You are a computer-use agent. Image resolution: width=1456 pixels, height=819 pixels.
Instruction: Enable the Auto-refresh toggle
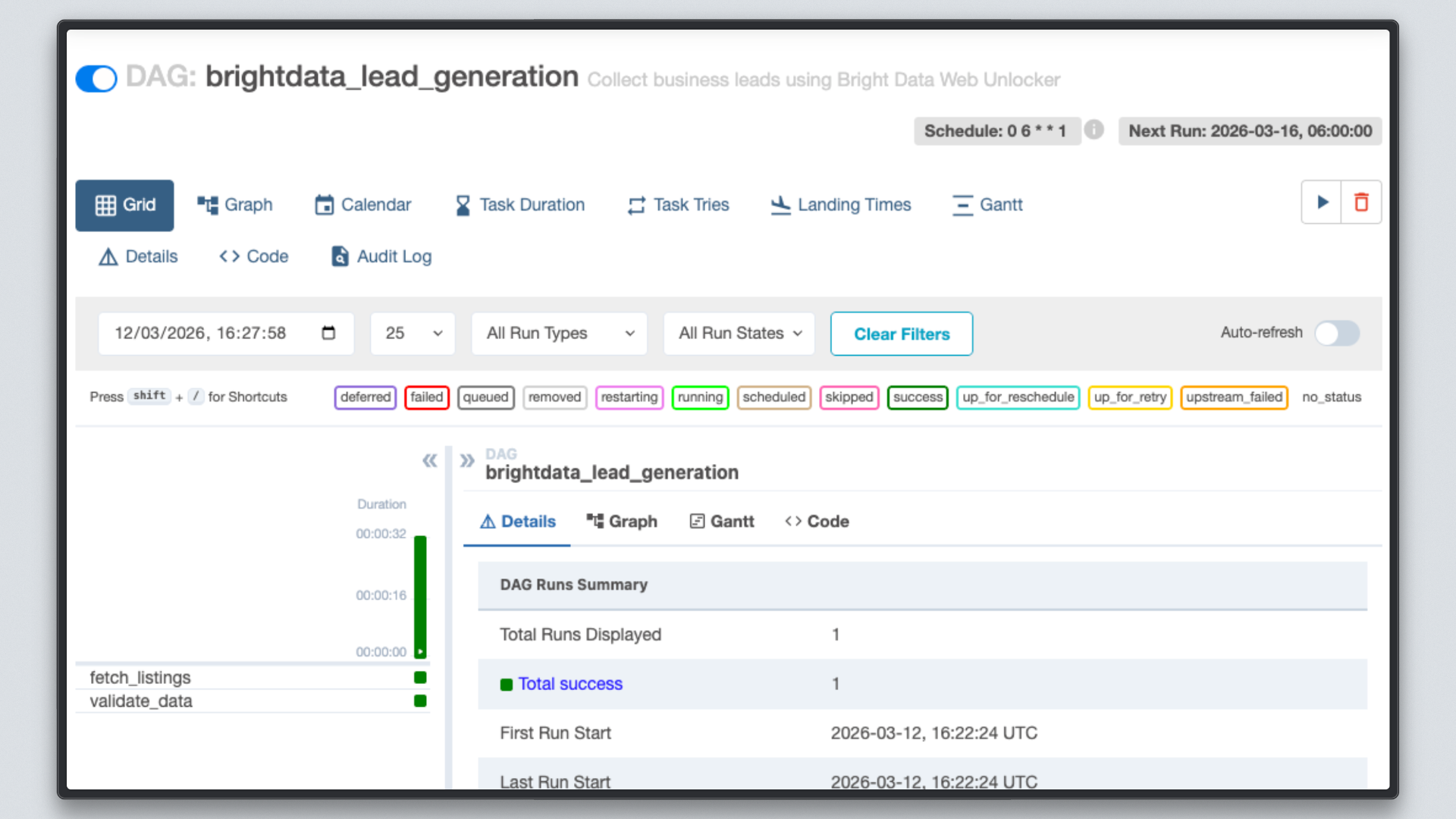(1336, 333)
